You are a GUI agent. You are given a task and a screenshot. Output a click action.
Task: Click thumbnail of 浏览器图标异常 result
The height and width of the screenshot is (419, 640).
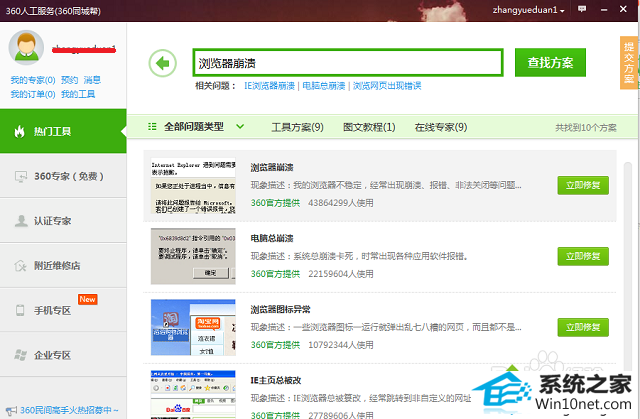coord(193,327)
